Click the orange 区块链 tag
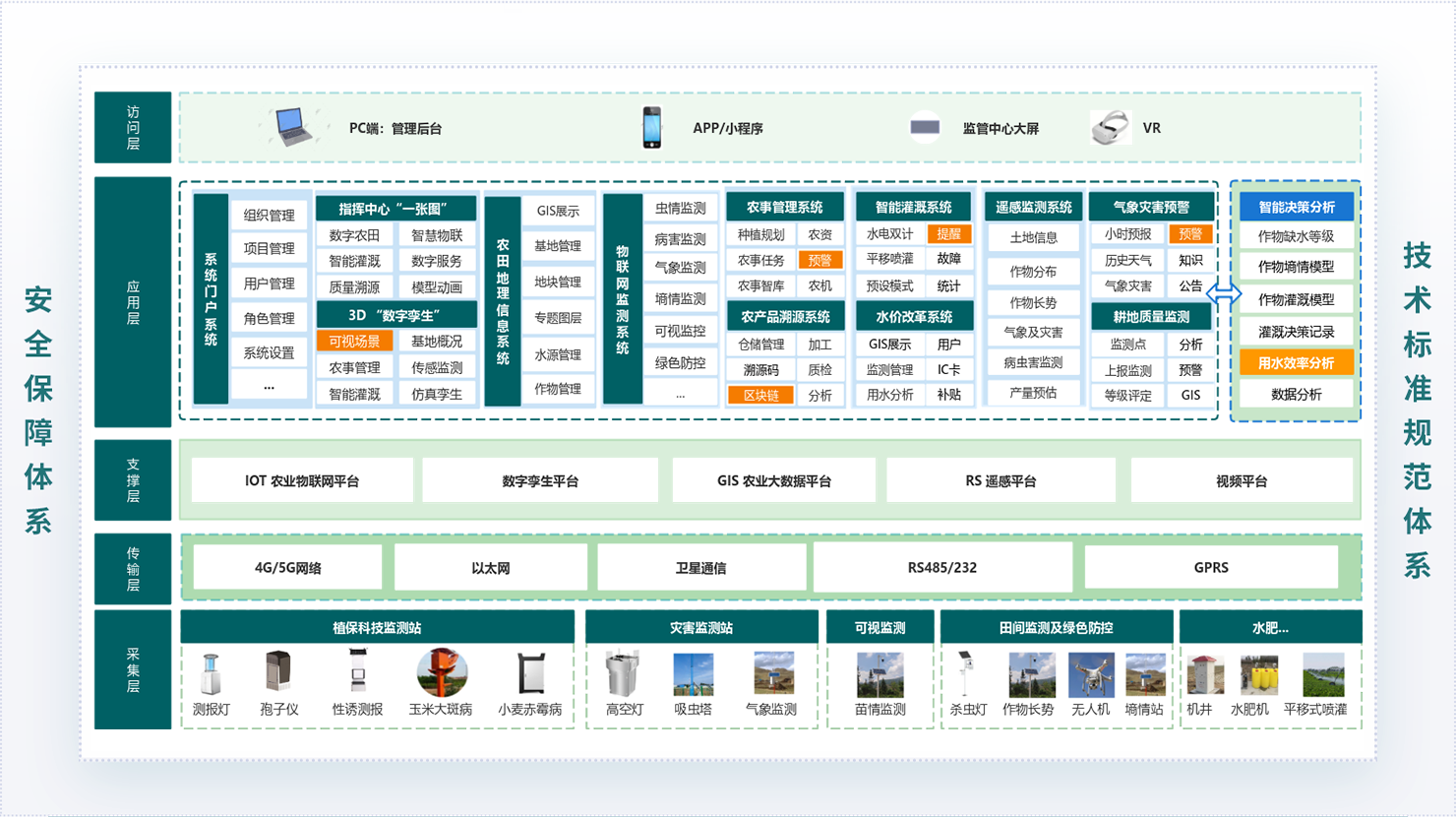The height and width of the screenshot is (817, 1456). tap(760, 396)
